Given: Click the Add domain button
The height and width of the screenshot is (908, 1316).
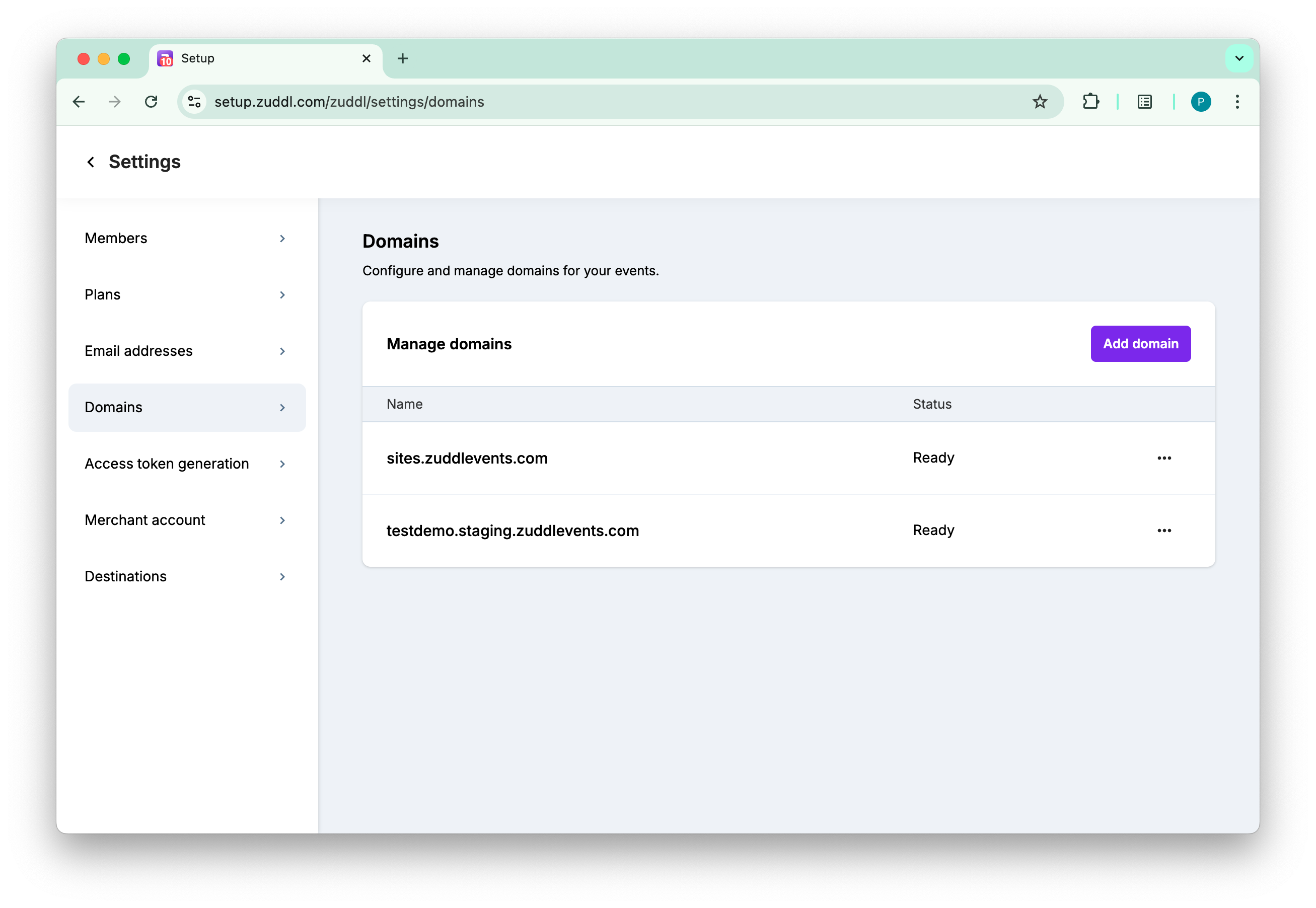Looking at the screenshot, I should point(1140,344).
